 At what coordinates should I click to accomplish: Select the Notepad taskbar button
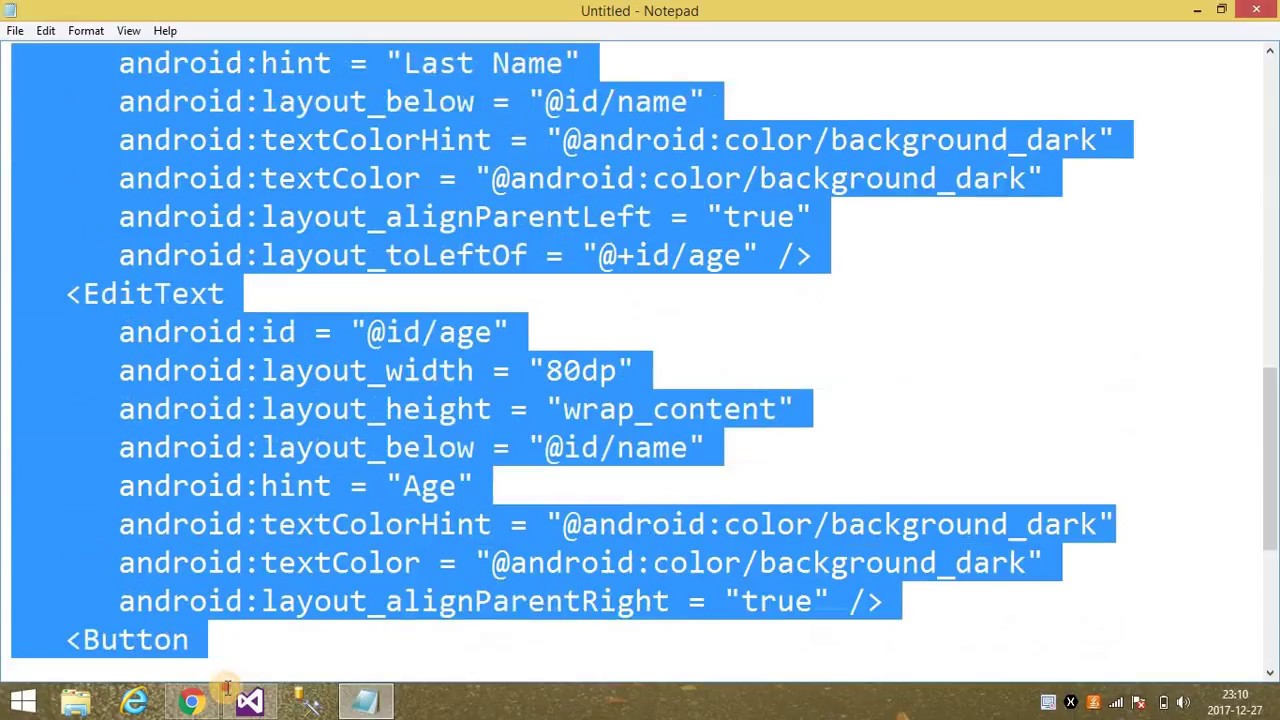click(365, 702)
